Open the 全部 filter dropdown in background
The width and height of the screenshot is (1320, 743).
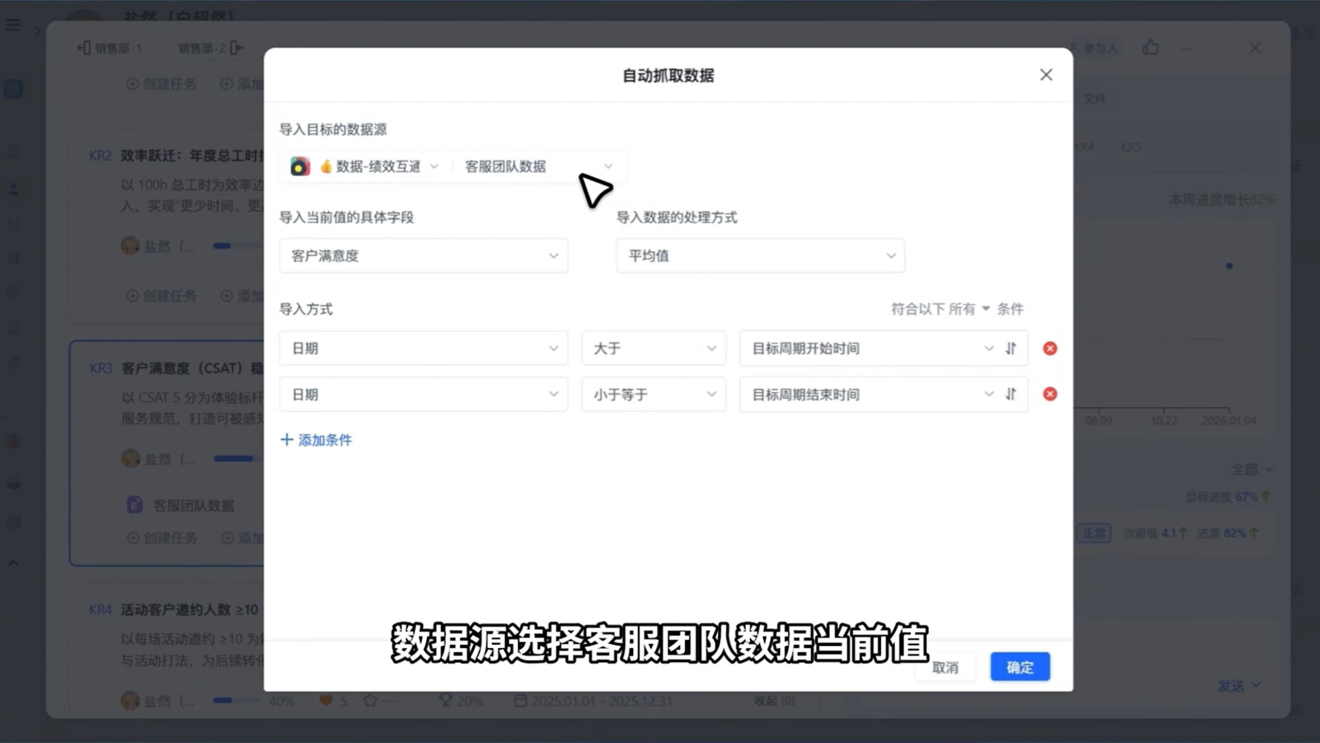[1252, 469]
